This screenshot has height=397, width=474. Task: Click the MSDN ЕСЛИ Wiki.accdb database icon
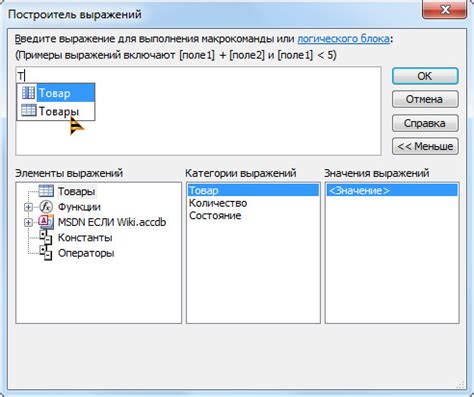click(46, 222)
